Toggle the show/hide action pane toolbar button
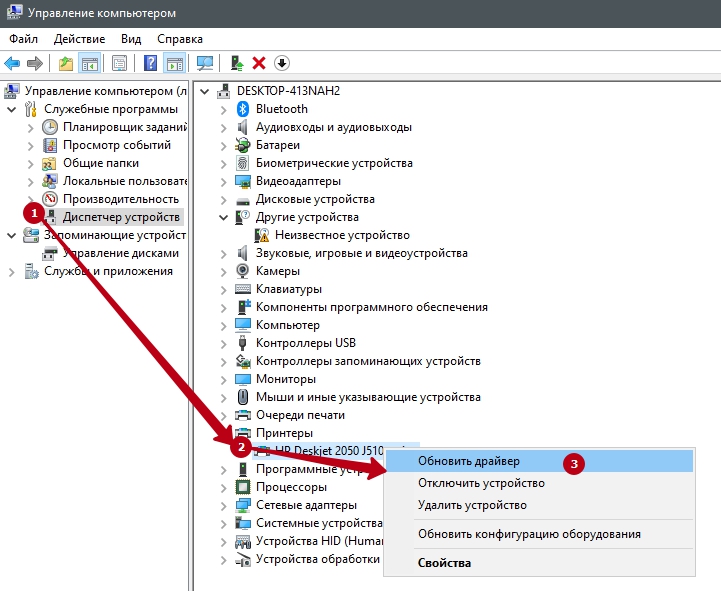The height and width of the screenshot is (591, 721). (174, 63)
